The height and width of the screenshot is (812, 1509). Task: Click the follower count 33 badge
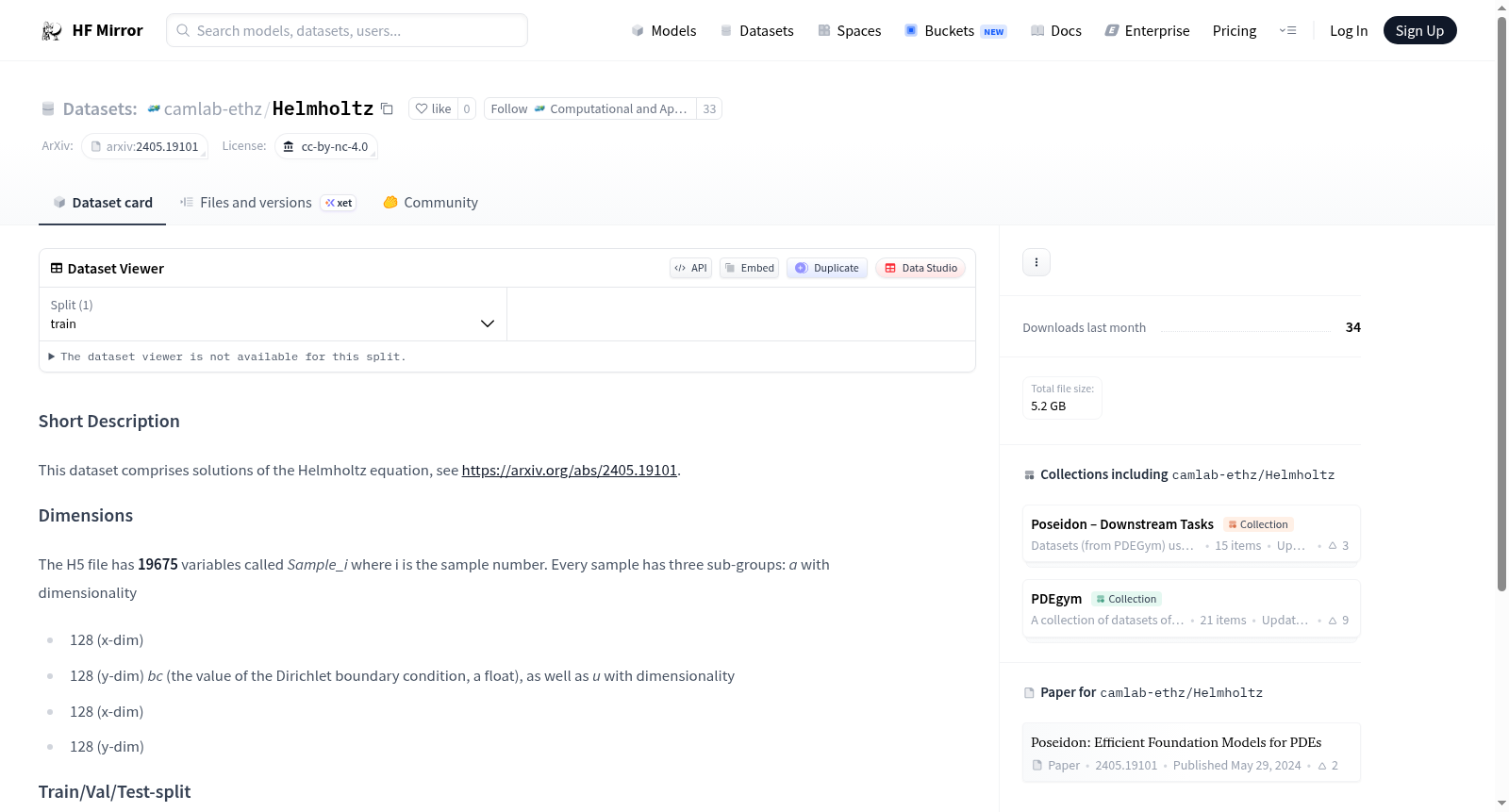(709, 108)
